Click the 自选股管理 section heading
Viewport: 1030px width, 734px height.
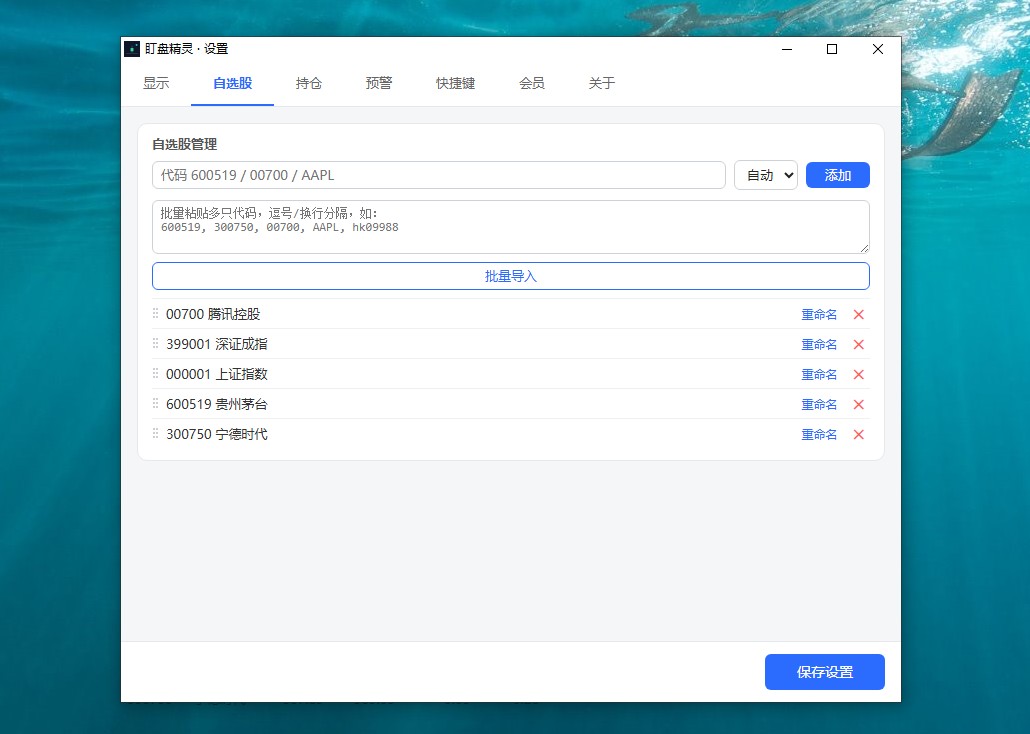pos(185,144)
